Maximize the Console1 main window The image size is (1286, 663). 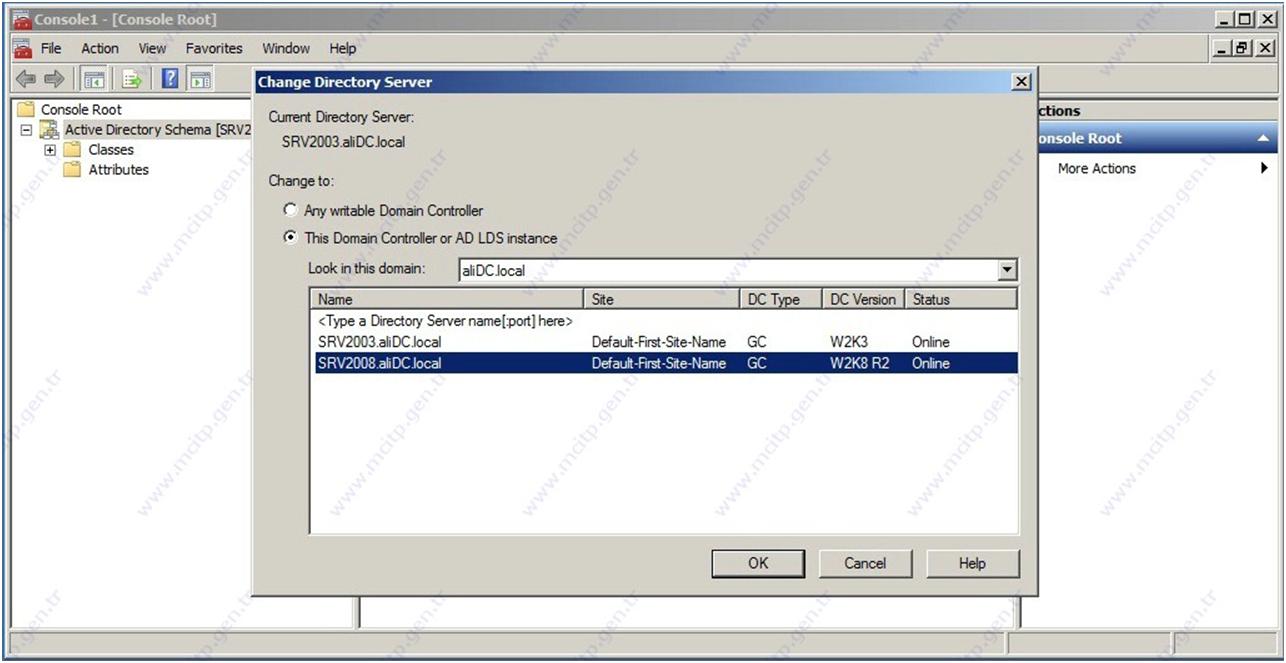click(1246, 19)
